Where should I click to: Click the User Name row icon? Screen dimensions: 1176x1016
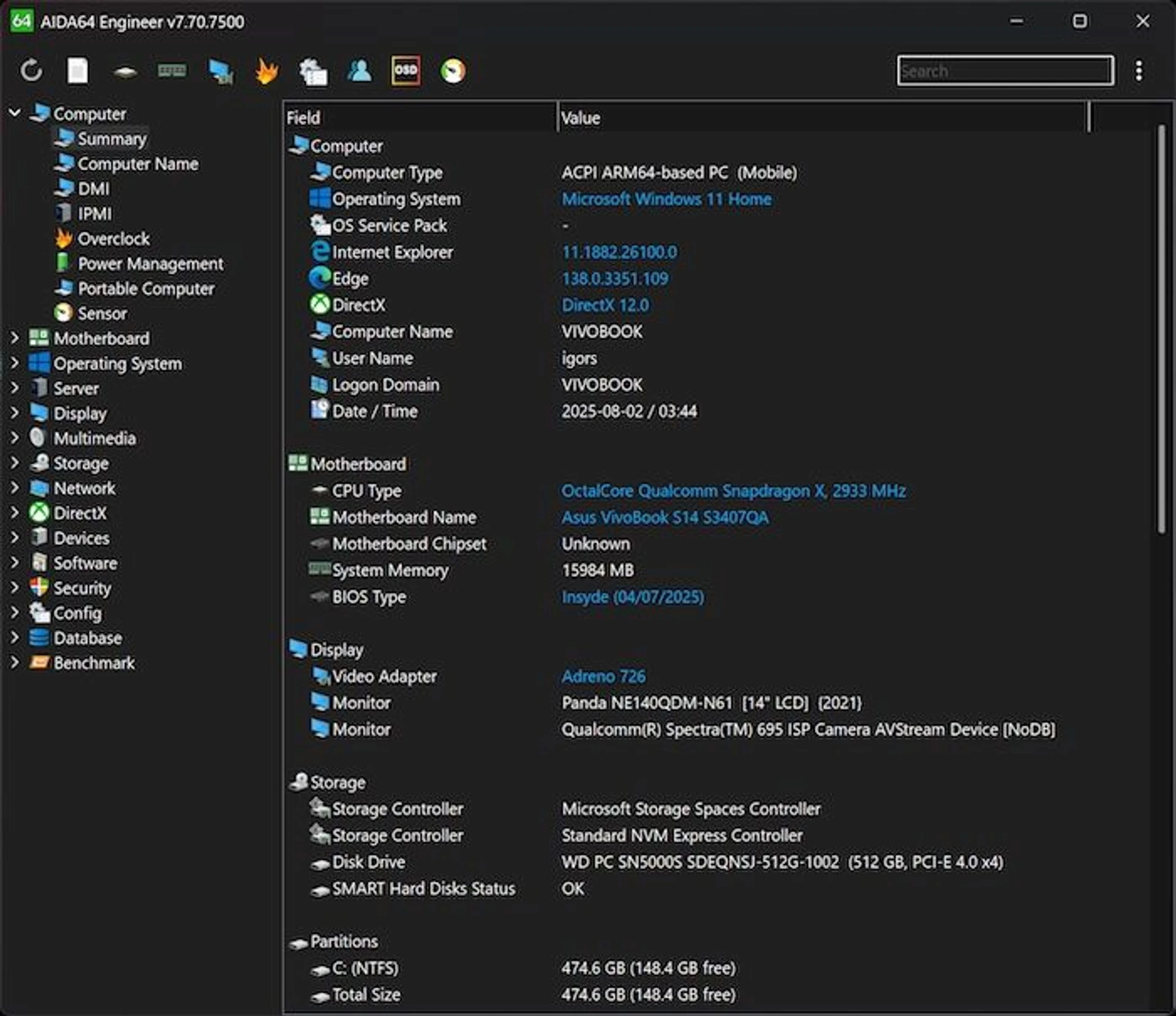pyautogui.click(x=320, y=357)
